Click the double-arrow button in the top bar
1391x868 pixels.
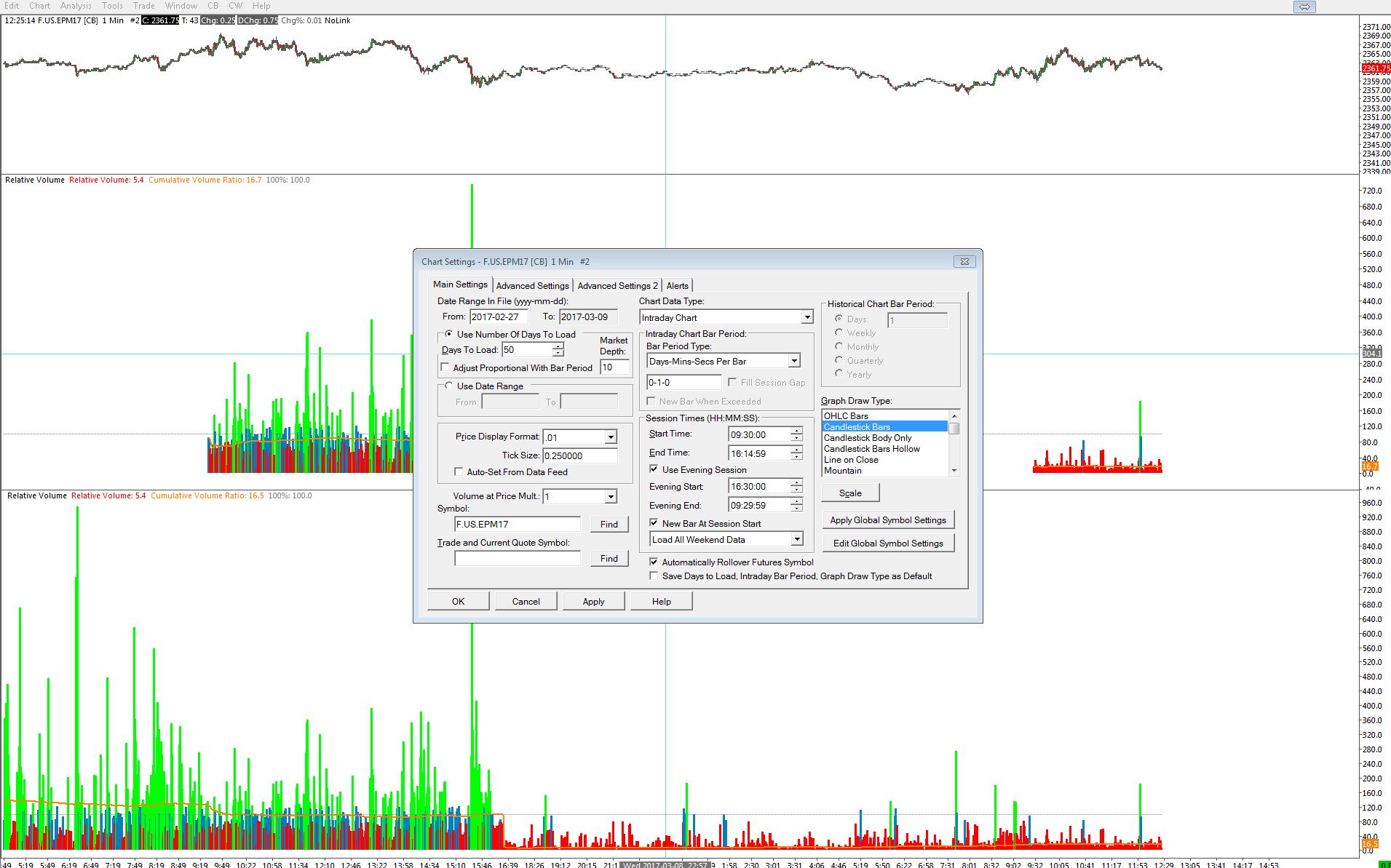(x=1304, y=7)
